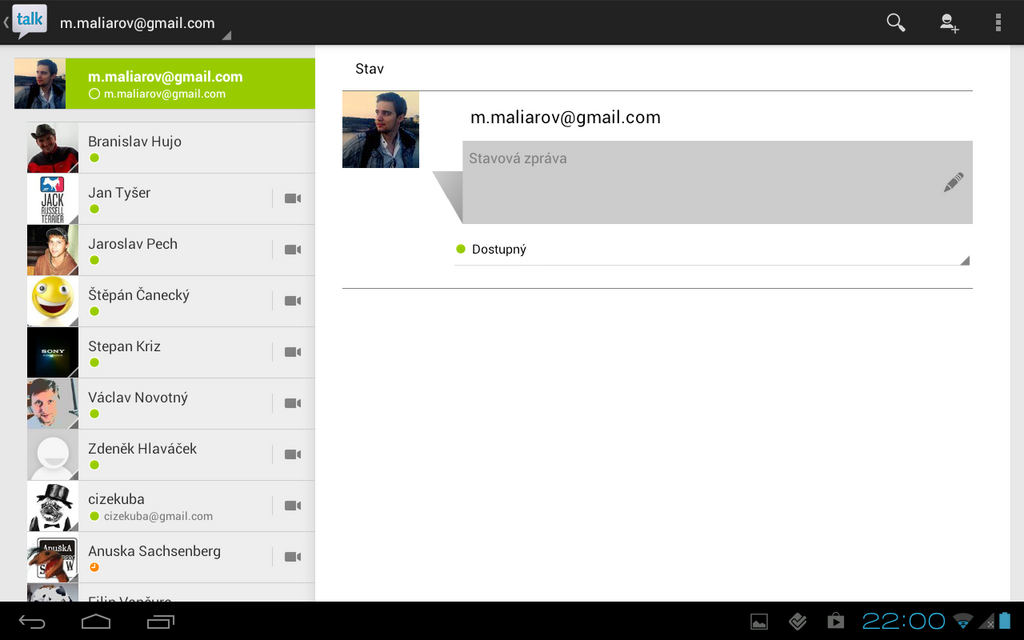Select own account entry in contact list
The image size is (1024, 640).
165,84
